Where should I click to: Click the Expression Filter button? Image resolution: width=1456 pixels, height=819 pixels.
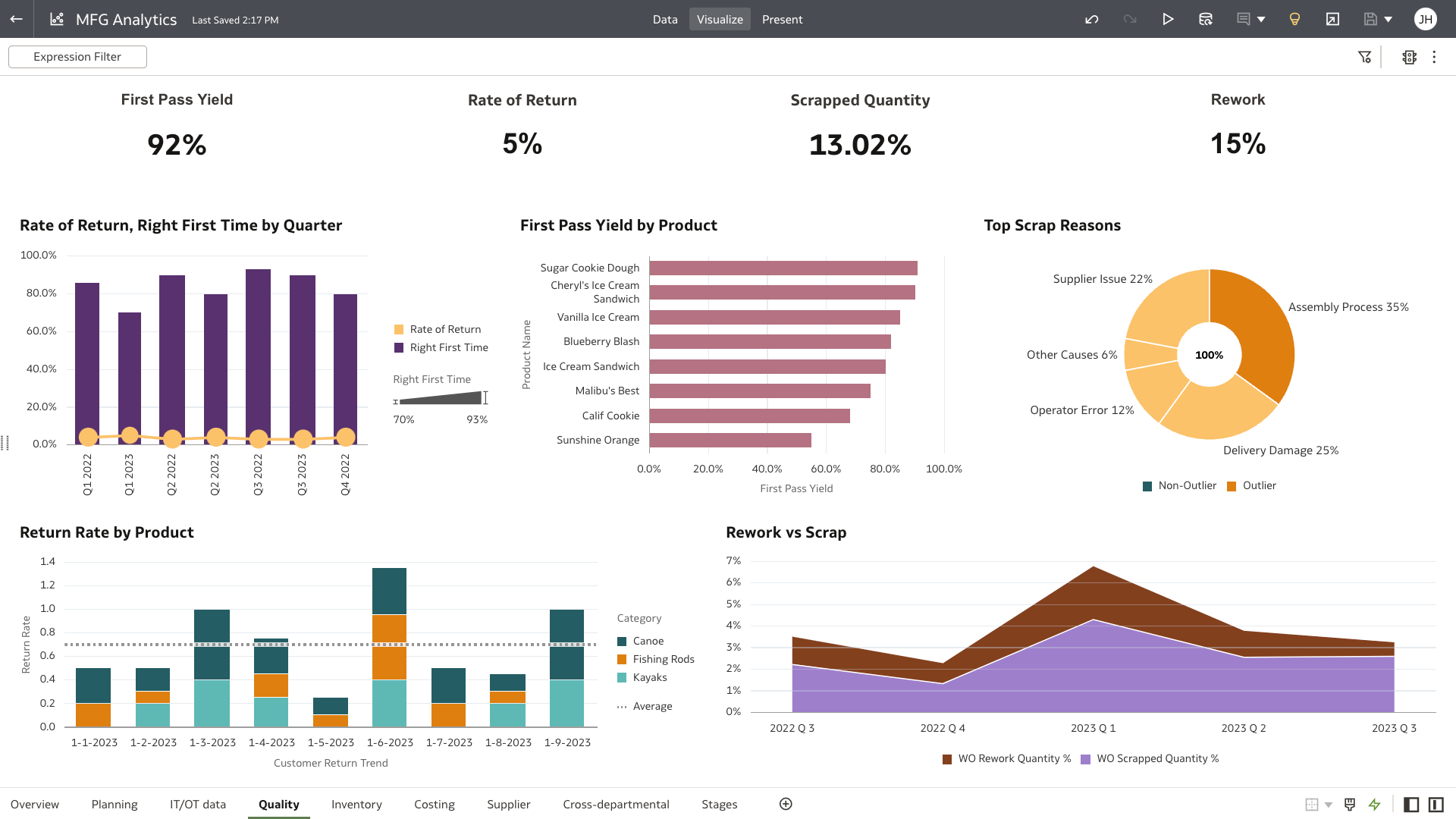click(x=77, y=56)
